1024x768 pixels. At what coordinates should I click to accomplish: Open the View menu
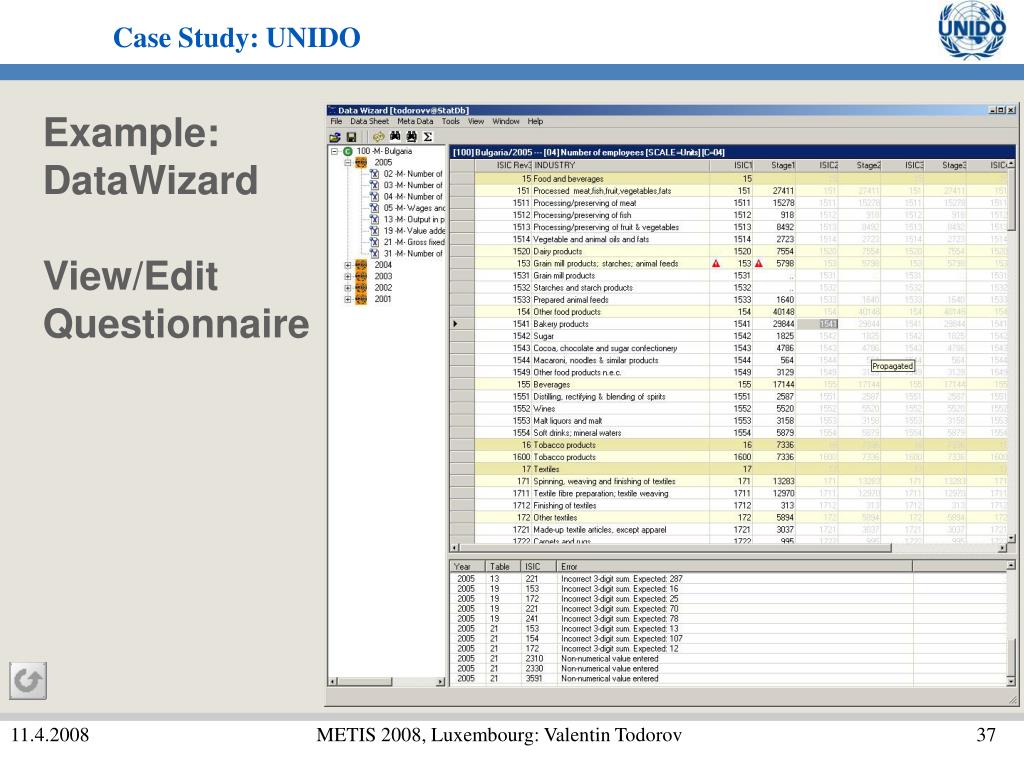click(476, 121)
